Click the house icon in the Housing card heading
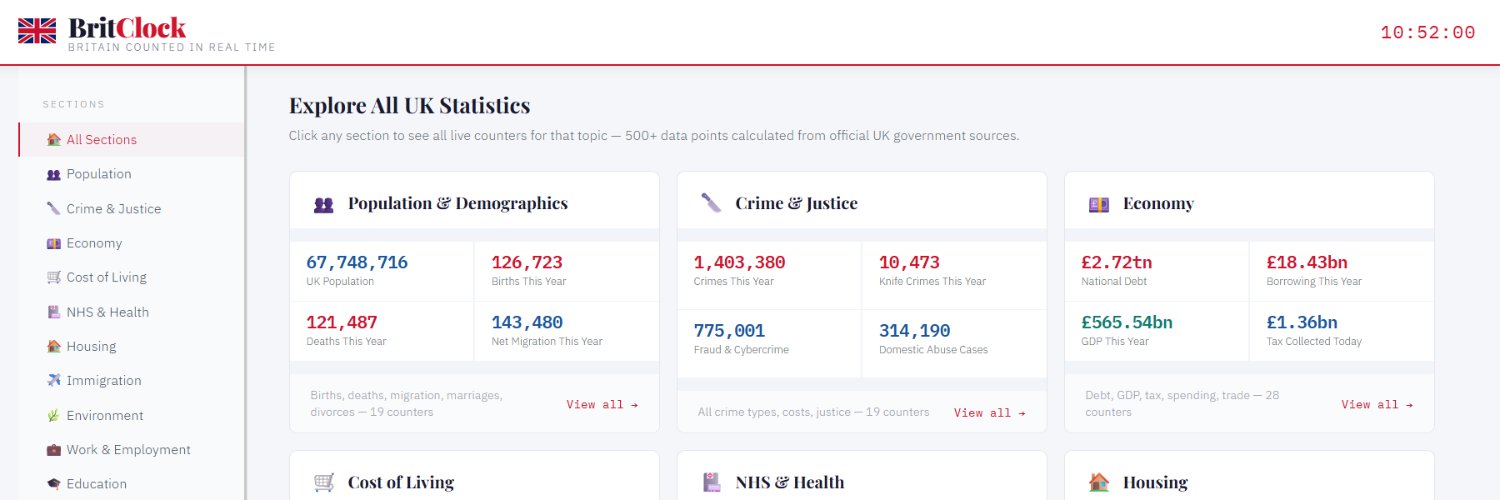The height and width of the screenshot is (500, 1500). tap(1099, 482)
